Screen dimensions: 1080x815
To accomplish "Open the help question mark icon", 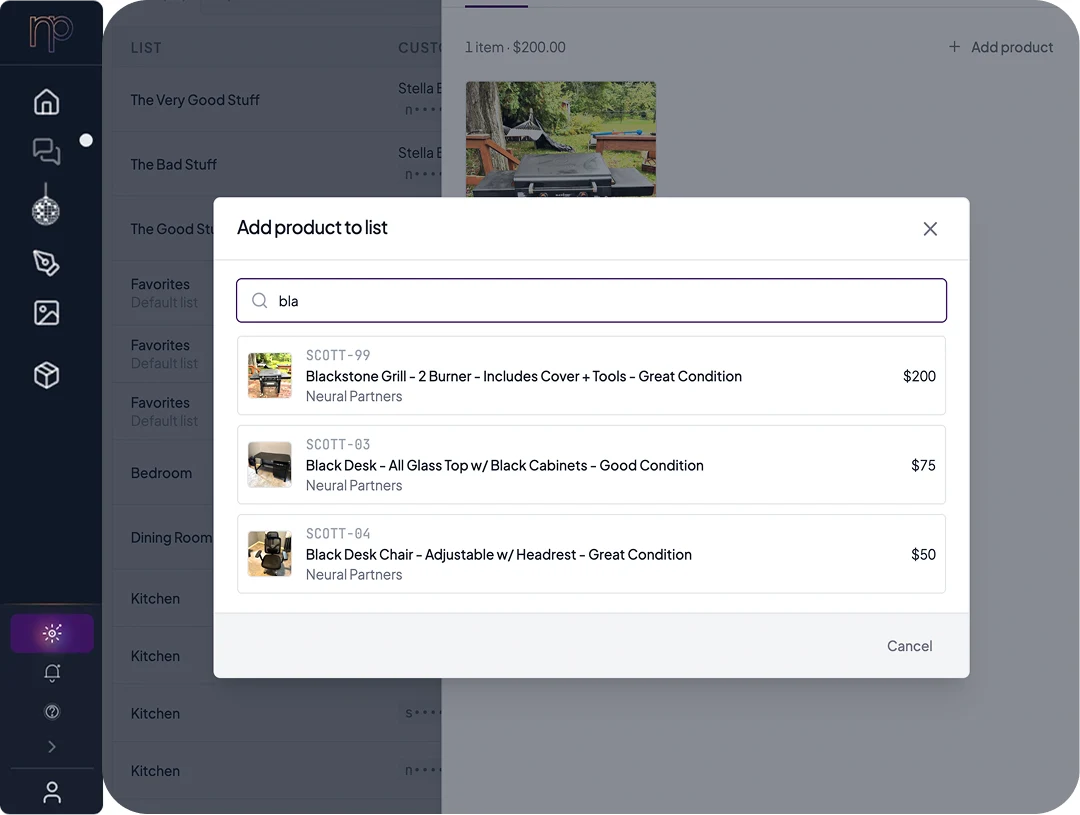I will (52, 712).
